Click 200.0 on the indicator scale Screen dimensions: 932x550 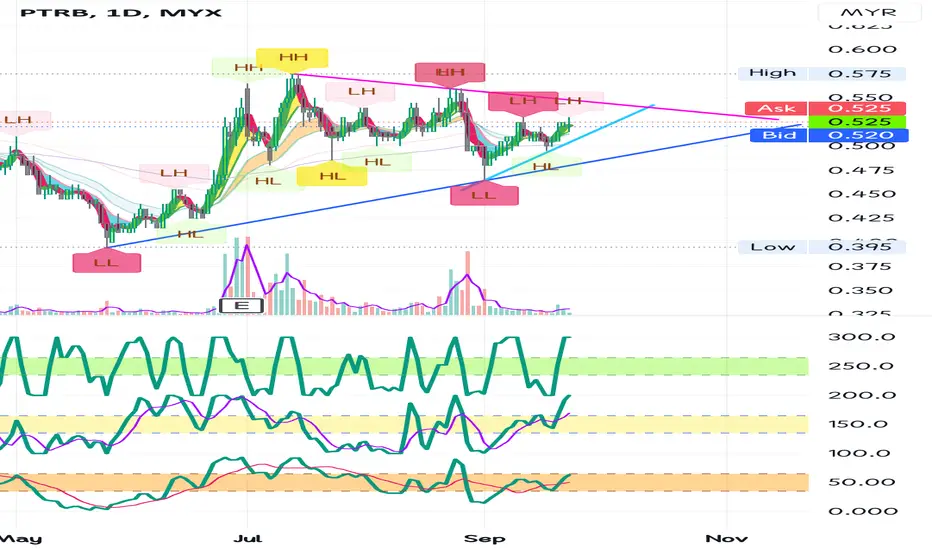point(862,395)
